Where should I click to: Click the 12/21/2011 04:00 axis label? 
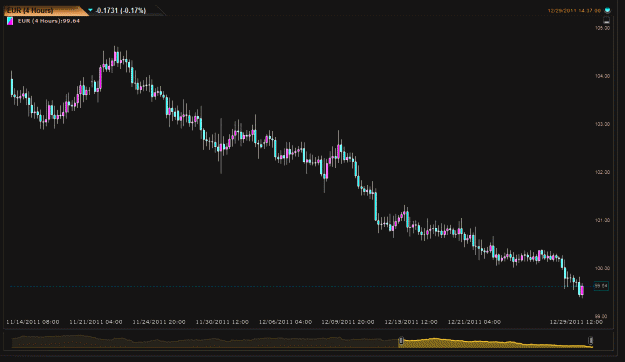[x=474, y=322]
